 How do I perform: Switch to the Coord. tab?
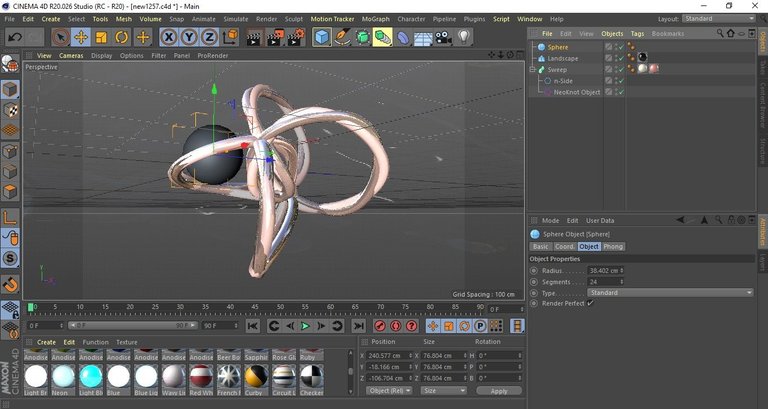tap(564, 246)
